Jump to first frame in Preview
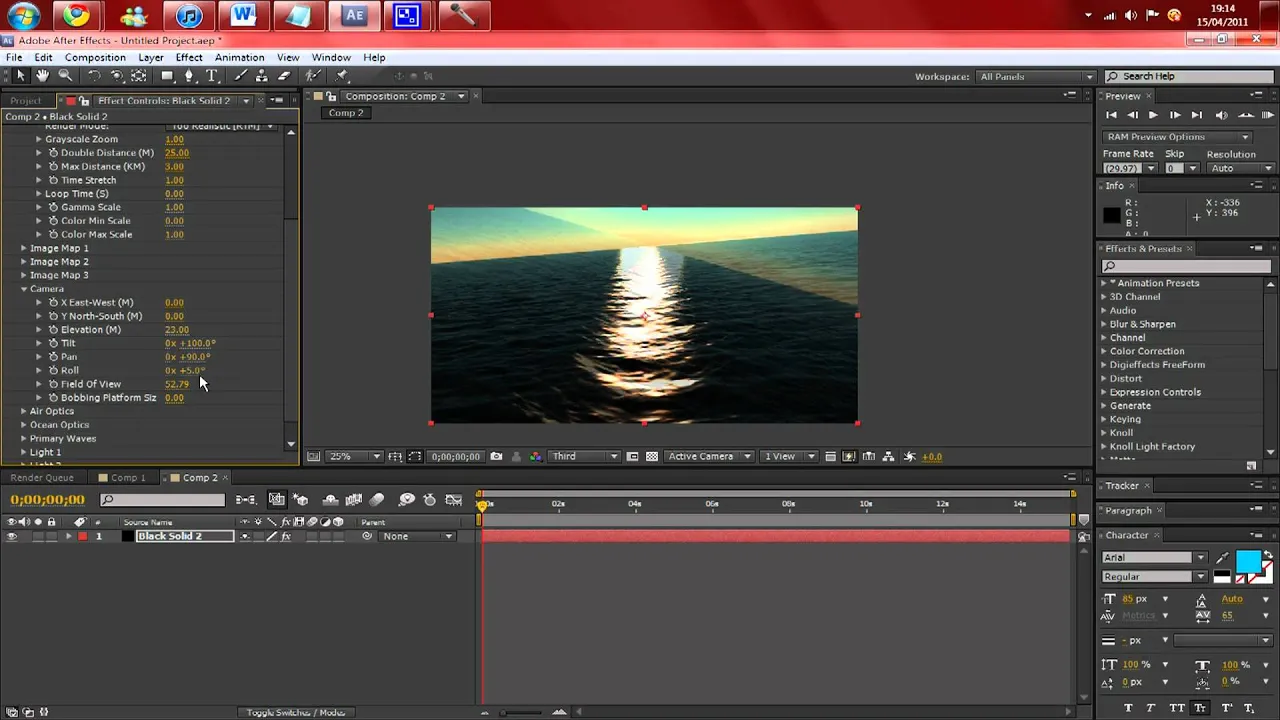This screenshot has height=720, width=1280. point(1111,115)
